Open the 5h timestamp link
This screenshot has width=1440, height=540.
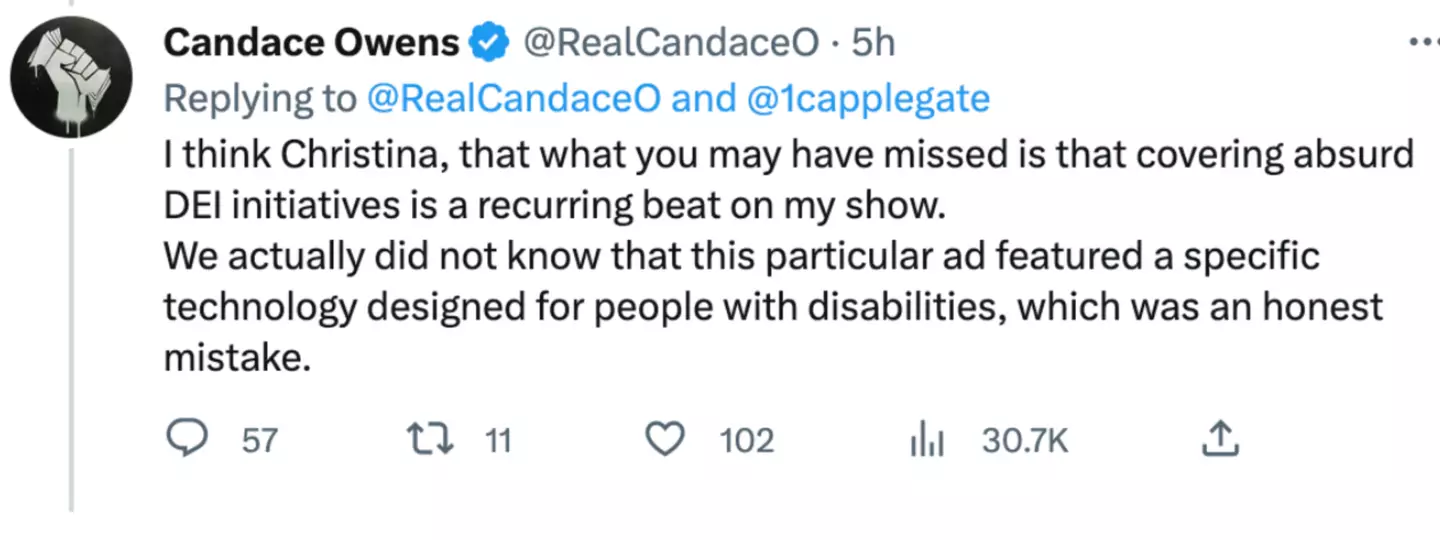[x=872, y=43]
